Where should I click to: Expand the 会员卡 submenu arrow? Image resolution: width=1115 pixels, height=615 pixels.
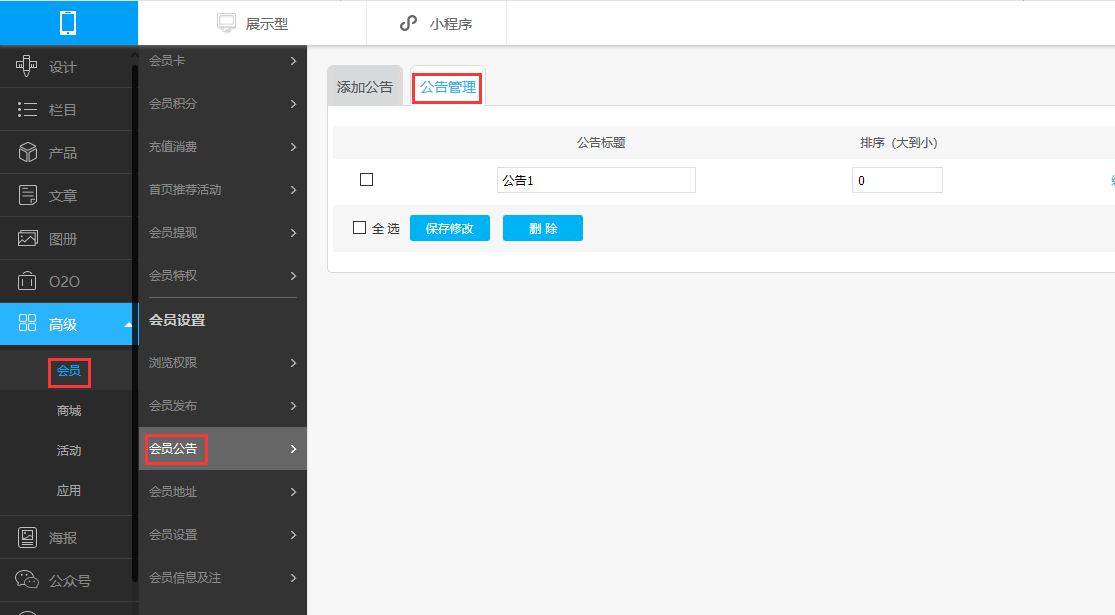293,61
